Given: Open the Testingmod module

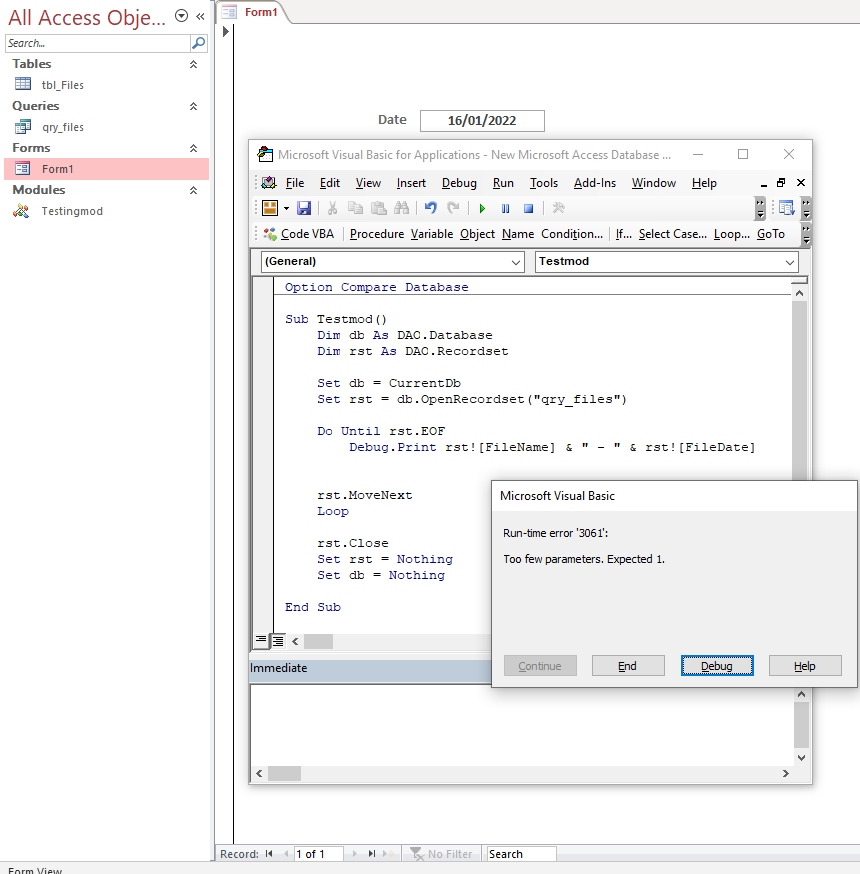Looking at the screenshot, I should click(72, 211).
